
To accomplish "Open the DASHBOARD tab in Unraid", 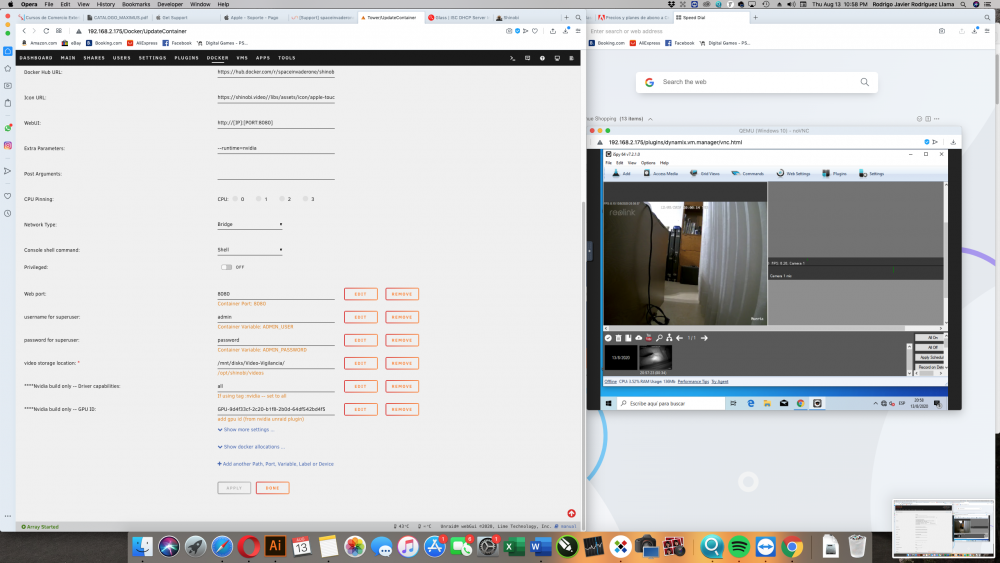I will (36, 58).
